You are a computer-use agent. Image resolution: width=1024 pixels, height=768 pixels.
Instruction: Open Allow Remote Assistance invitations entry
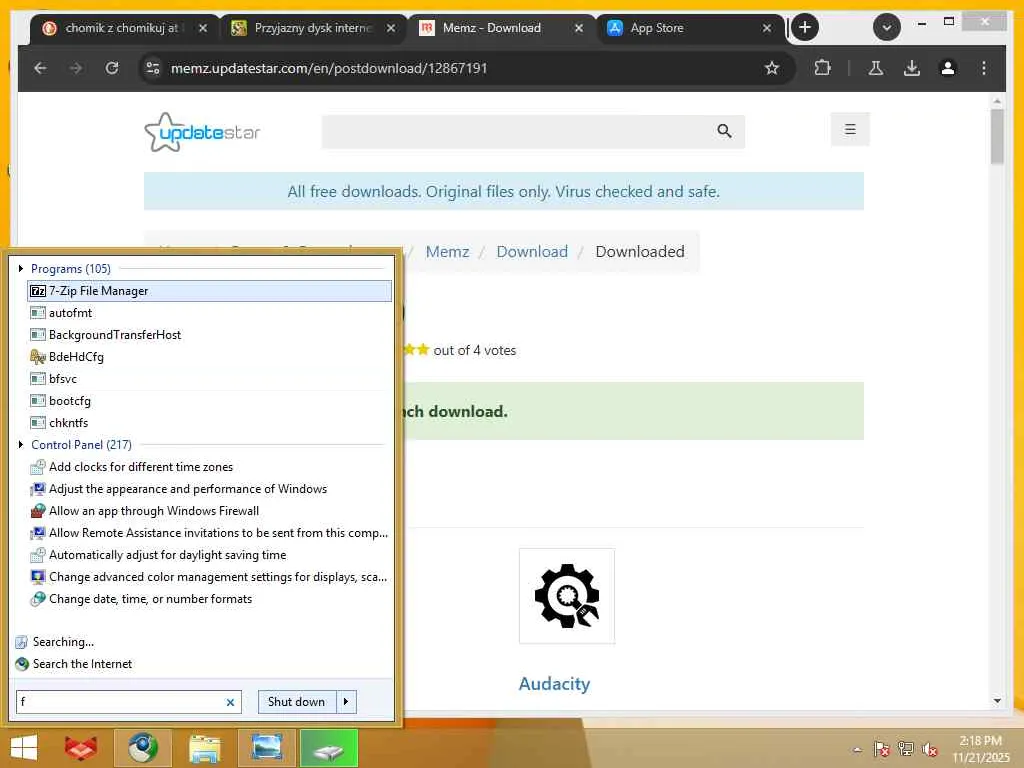click(x=210, y=533)
